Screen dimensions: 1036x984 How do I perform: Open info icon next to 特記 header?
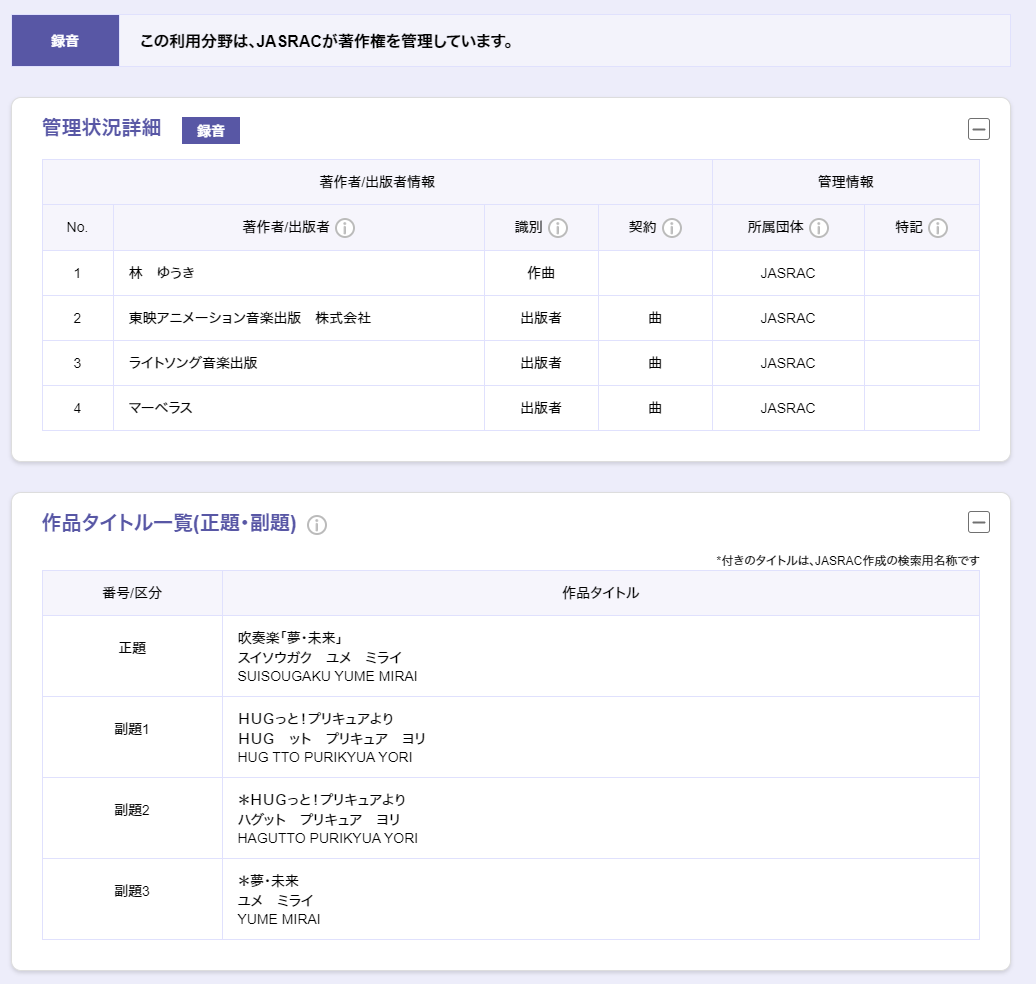[x=938, y=228]
